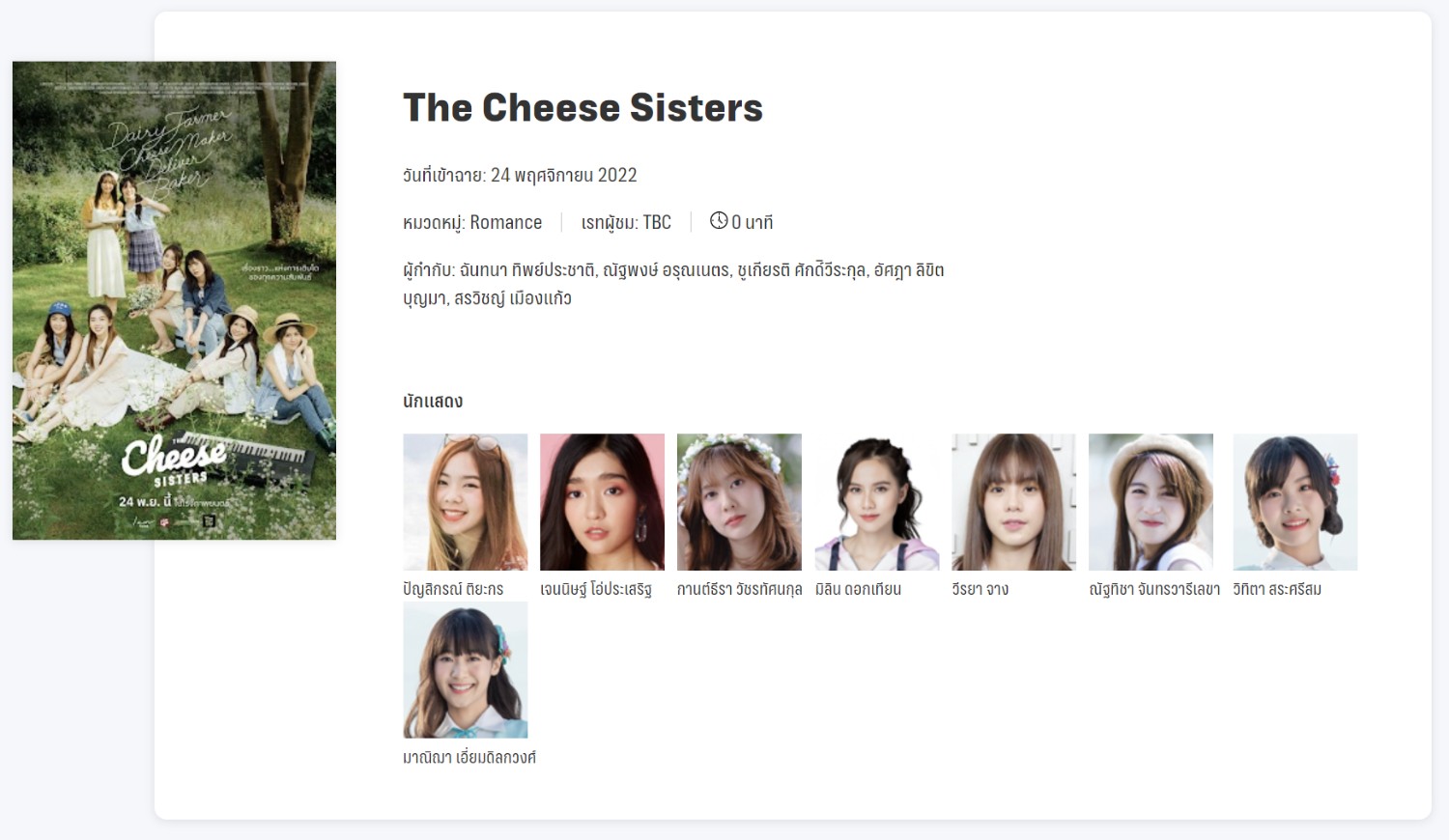Select actor photo of มิลิน ดอกเทียน
This screenshot has width=1449, height=840.
coord(877,502)
